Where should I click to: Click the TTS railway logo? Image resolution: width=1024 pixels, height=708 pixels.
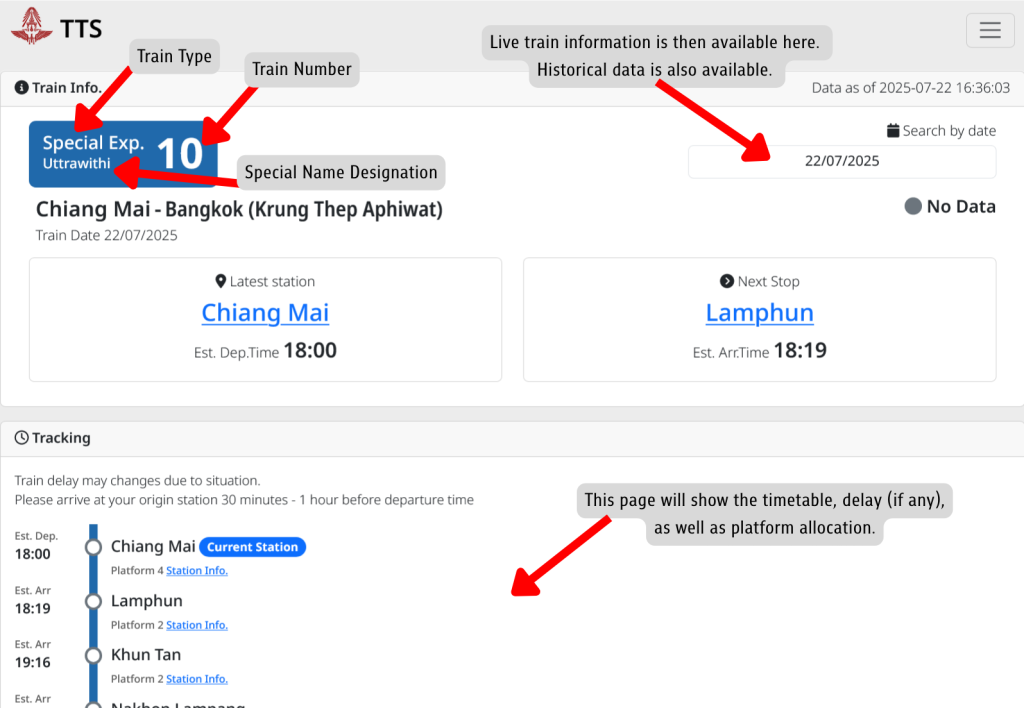[31, 26]
